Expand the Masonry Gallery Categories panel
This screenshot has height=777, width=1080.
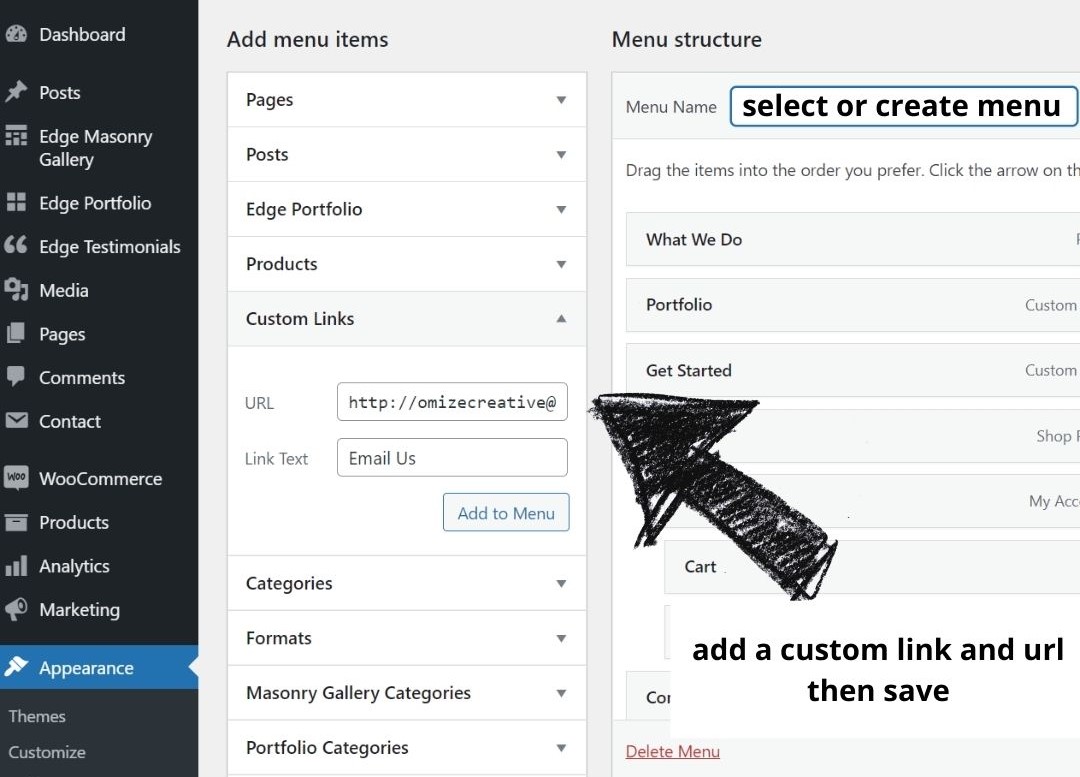point(407,693)
